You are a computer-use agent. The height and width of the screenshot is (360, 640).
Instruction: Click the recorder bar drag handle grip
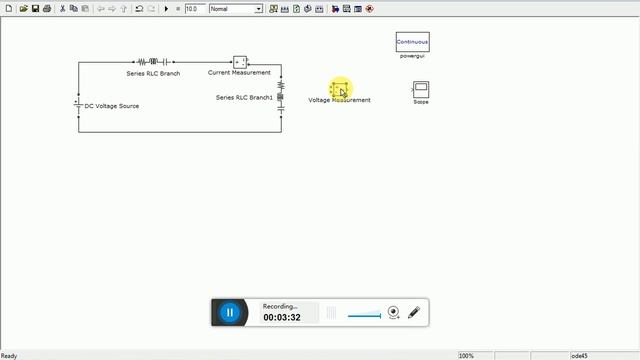click(331, 313)
